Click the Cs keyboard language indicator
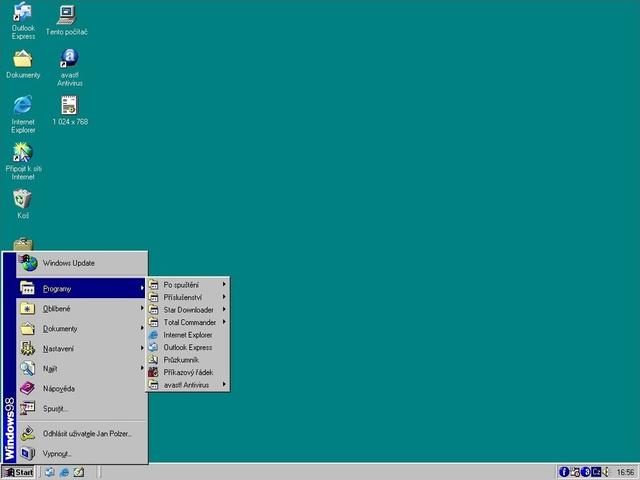Viewport: 640px width, 480px height. [x=596, y=472]
